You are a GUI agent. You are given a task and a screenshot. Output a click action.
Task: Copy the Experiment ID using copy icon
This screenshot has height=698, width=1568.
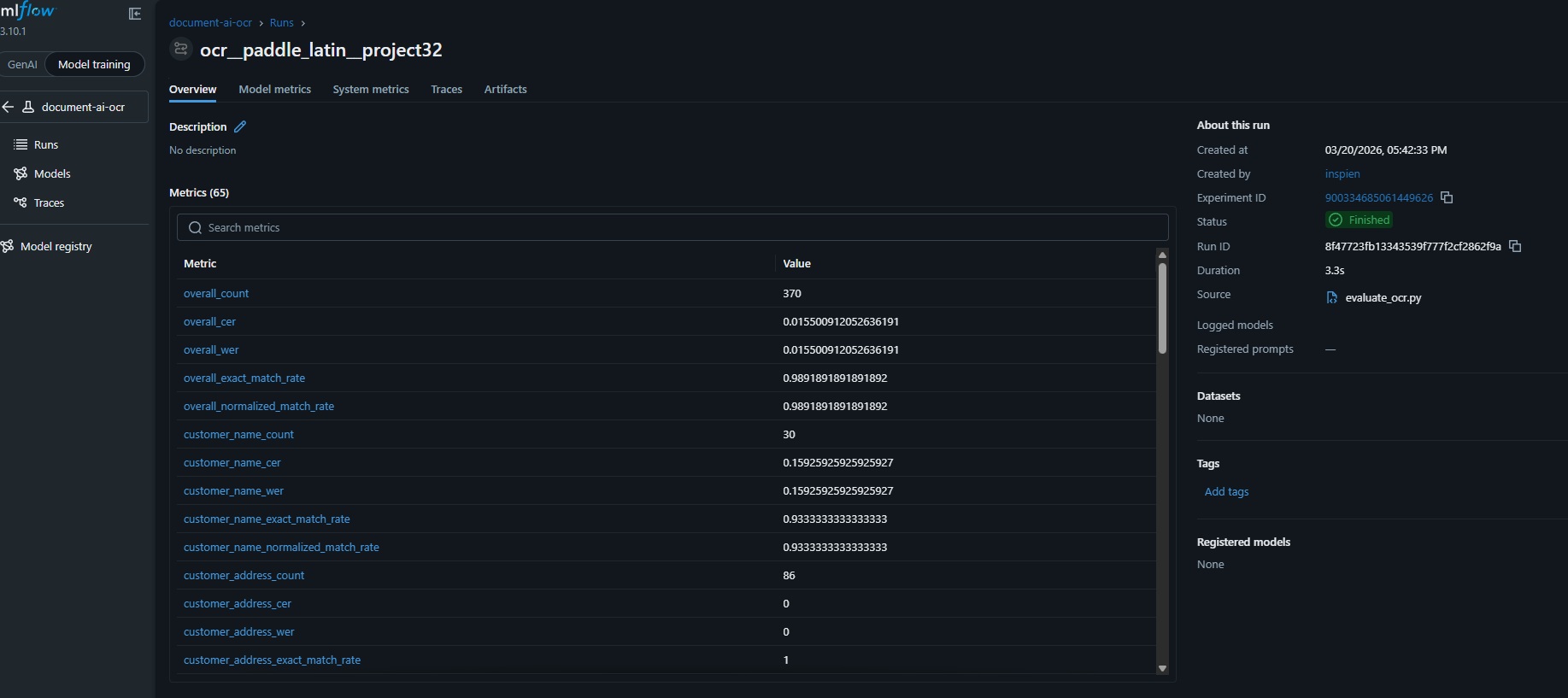tap(1447, 197)
